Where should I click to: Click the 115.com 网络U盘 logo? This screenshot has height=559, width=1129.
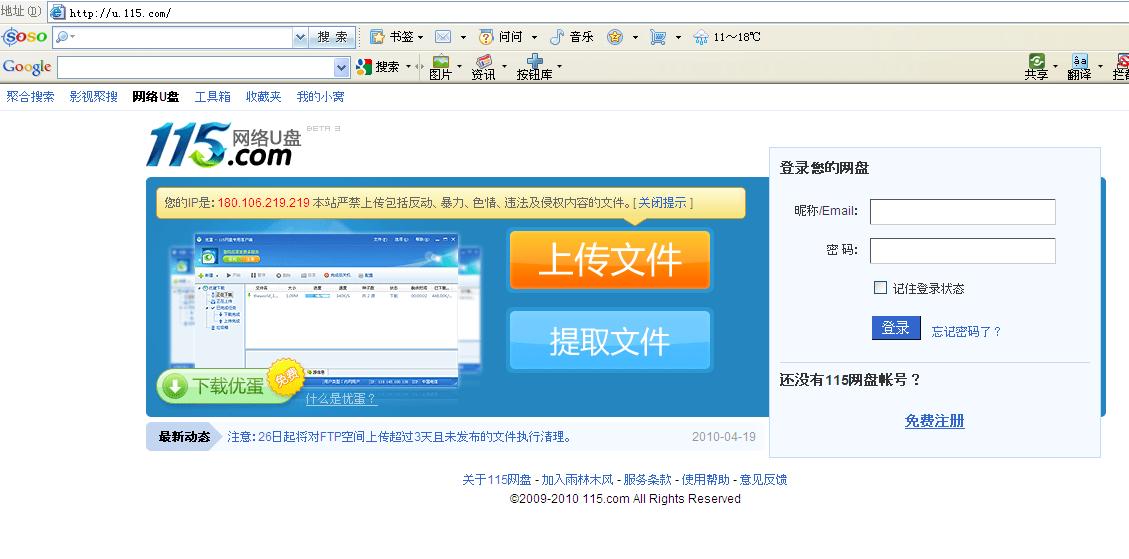pyautogui.click(x=224, y=144)
